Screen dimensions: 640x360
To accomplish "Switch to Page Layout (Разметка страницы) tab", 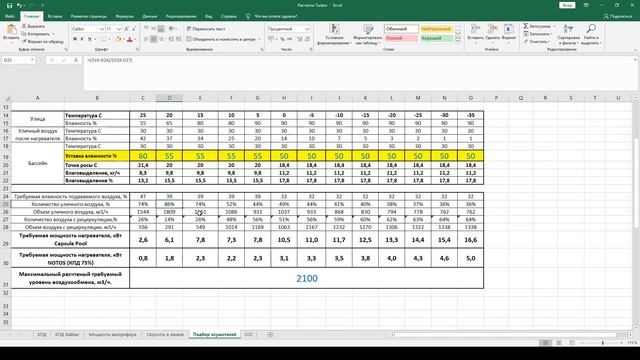I will (x=89, y=16).
